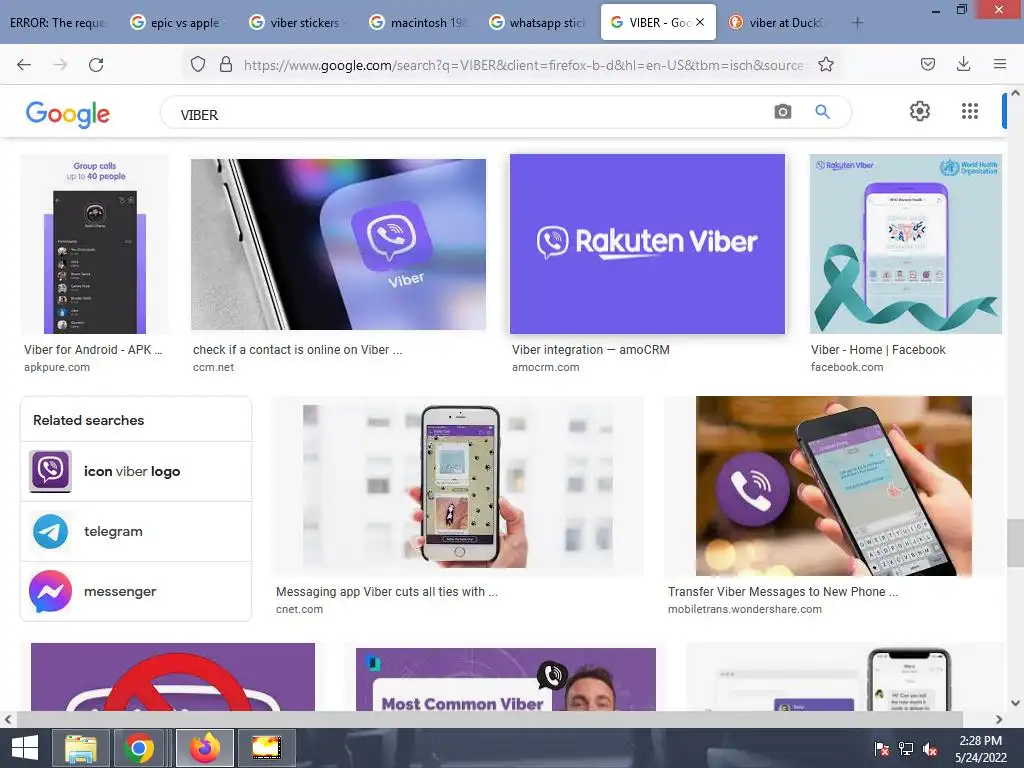Select related search telegram
1024x768 pixels.
(x=136, y=532)
